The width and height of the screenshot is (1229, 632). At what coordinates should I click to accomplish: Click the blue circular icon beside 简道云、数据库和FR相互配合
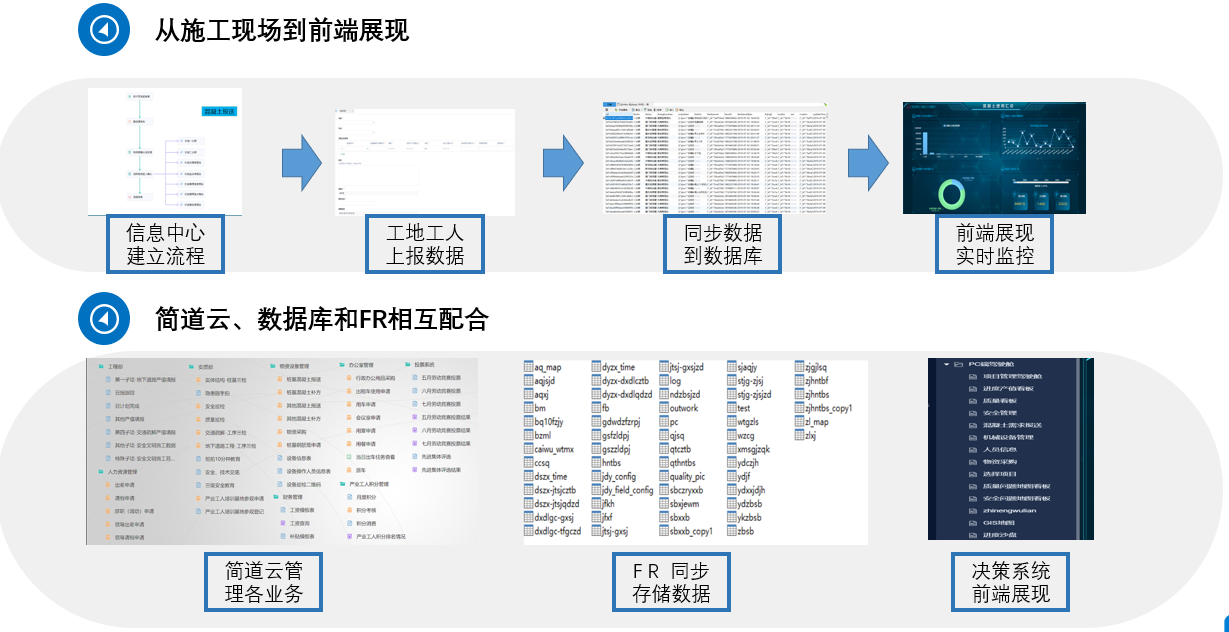click(x=104, y=319)
